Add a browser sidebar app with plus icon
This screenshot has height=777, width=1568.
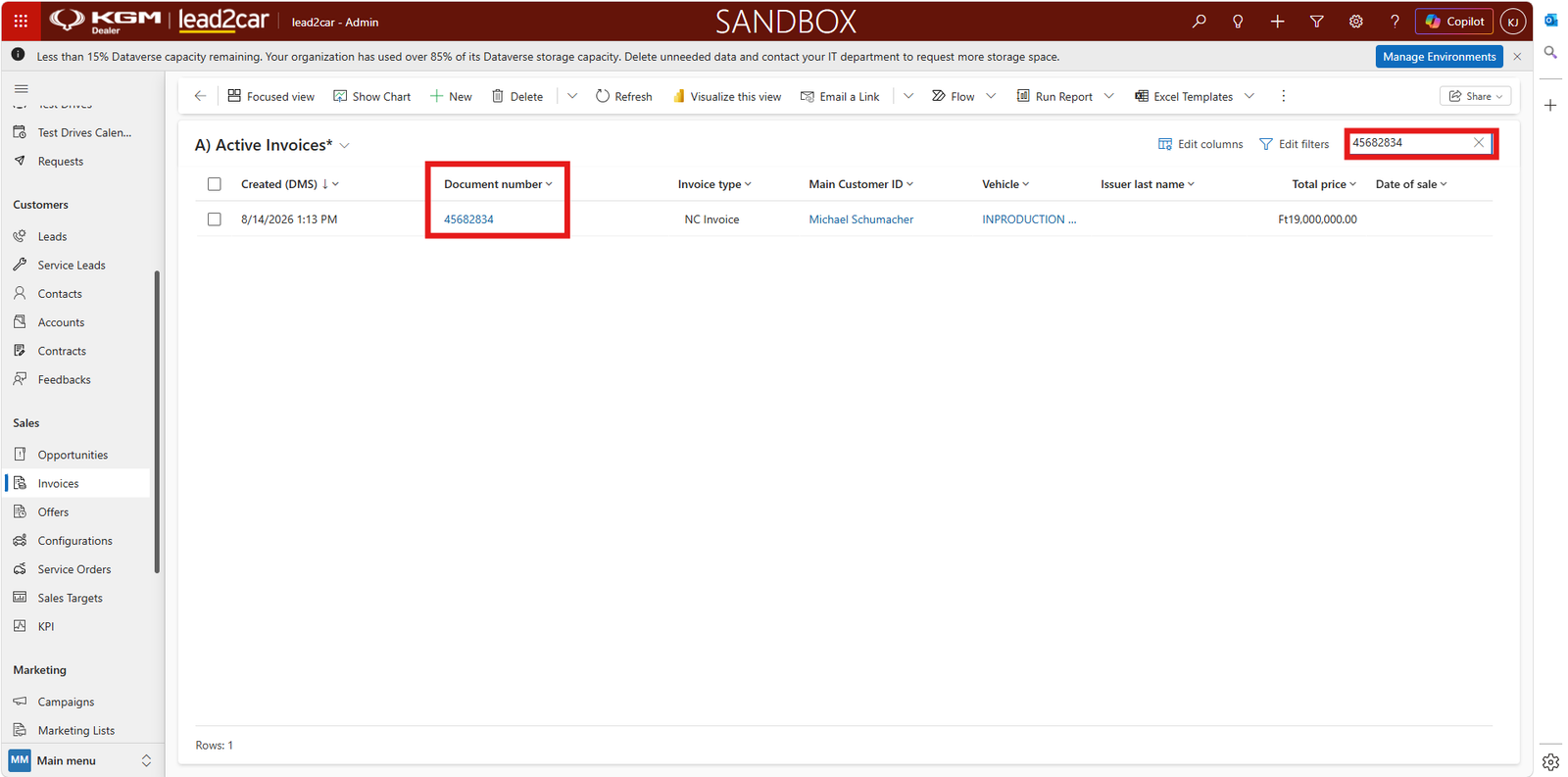coord(1550,105)
